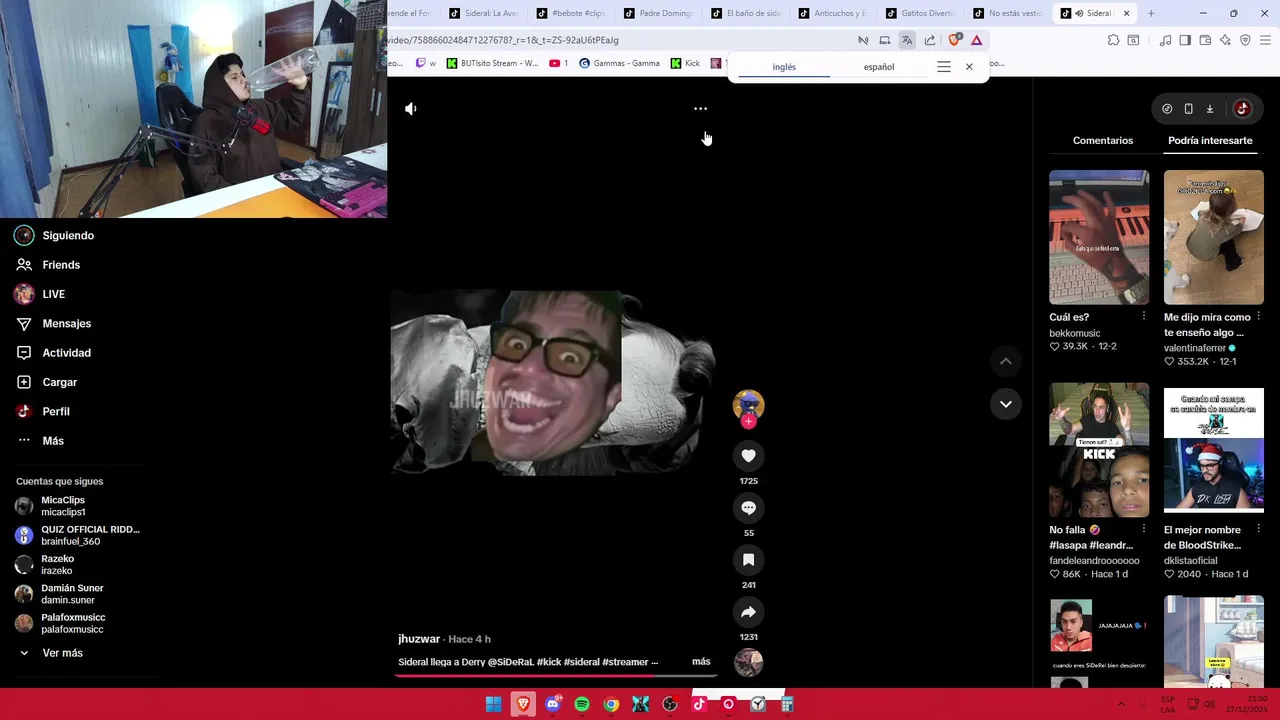The height and width of the screenshot is (720, 1280).
Task: Open the 'No falla' KICK video thumbnail
Action: tap(1099, 450)
